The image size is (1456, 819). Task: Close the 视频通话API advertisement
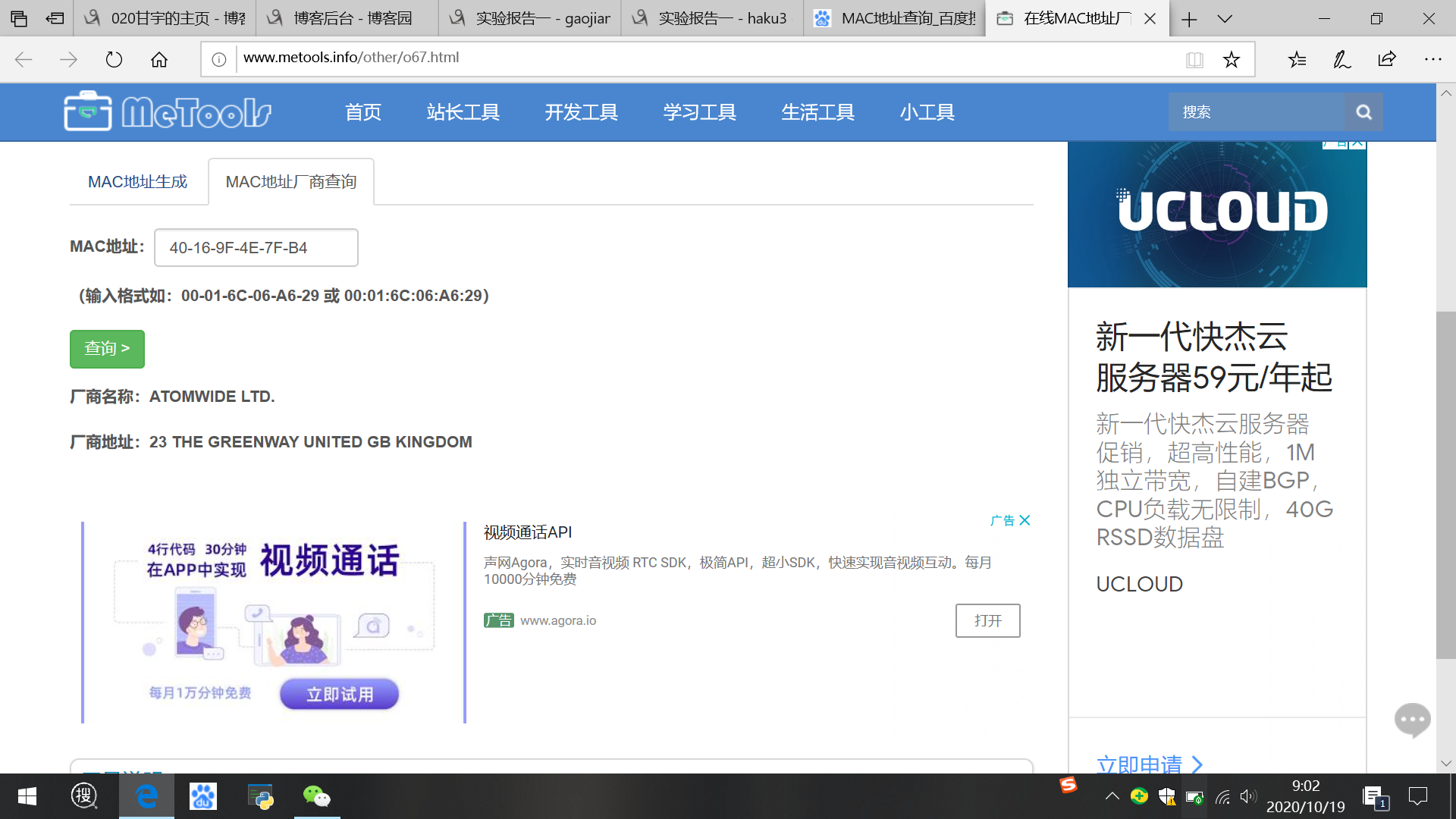coord(1025,520)
